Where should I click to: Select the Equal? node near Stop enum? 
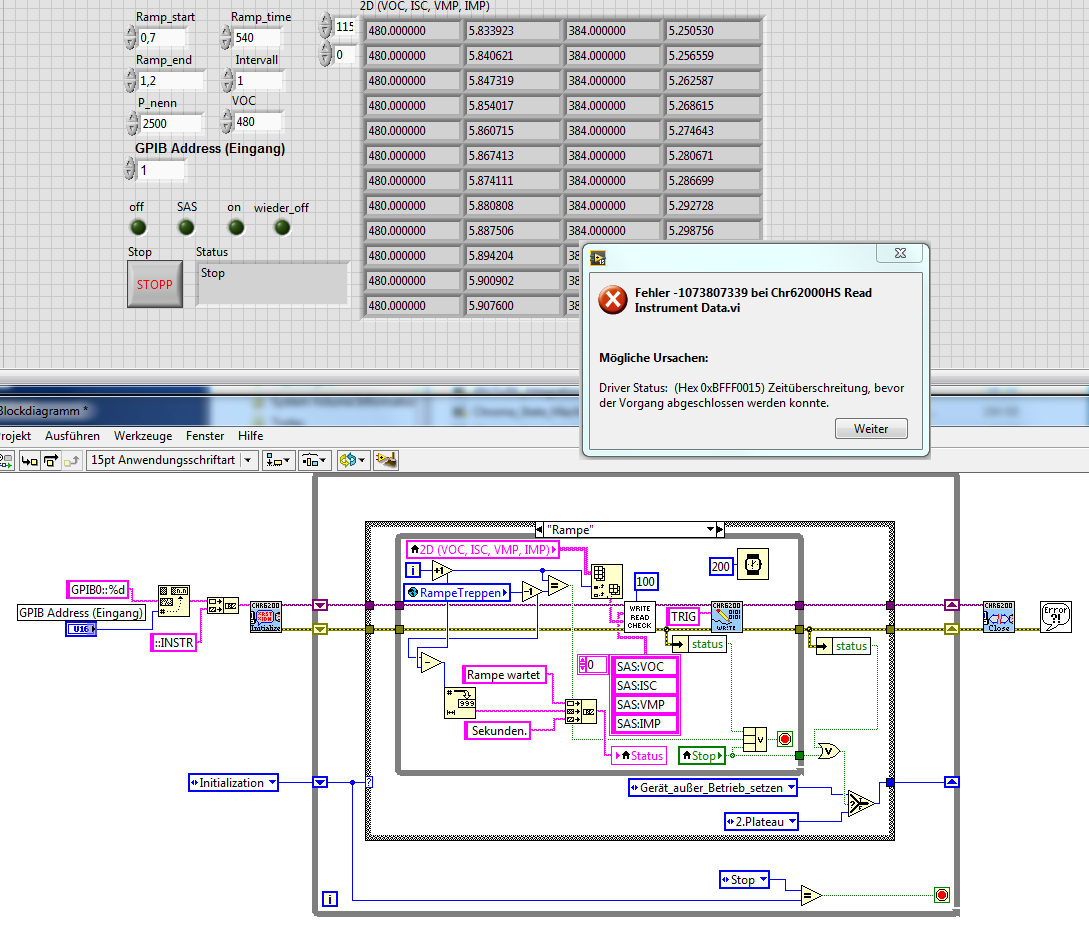click(x=811, y=895)
